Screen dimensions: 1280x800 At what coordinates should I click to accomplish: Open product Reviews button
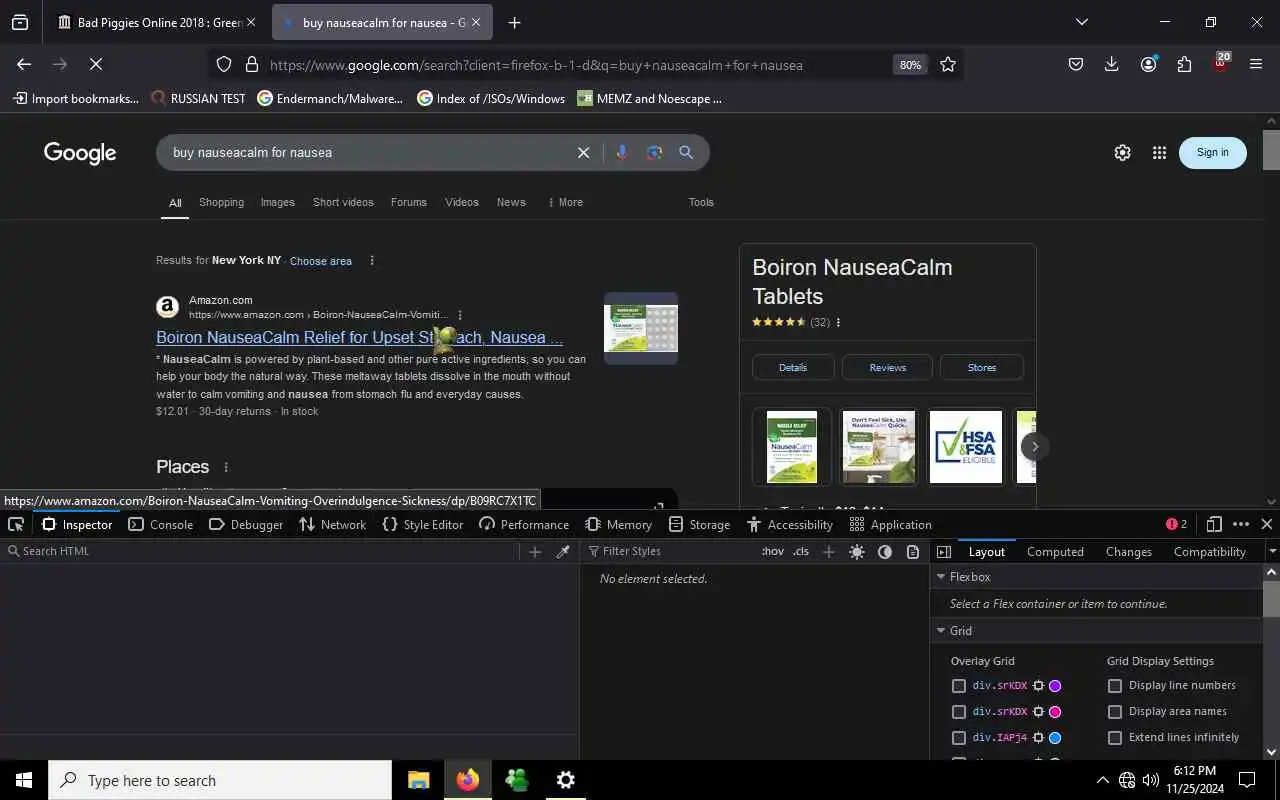(887, 367)
